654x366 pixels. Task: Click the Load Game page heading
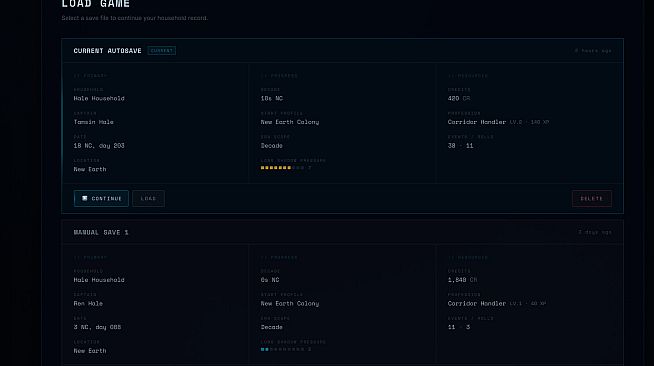[96, 4]
